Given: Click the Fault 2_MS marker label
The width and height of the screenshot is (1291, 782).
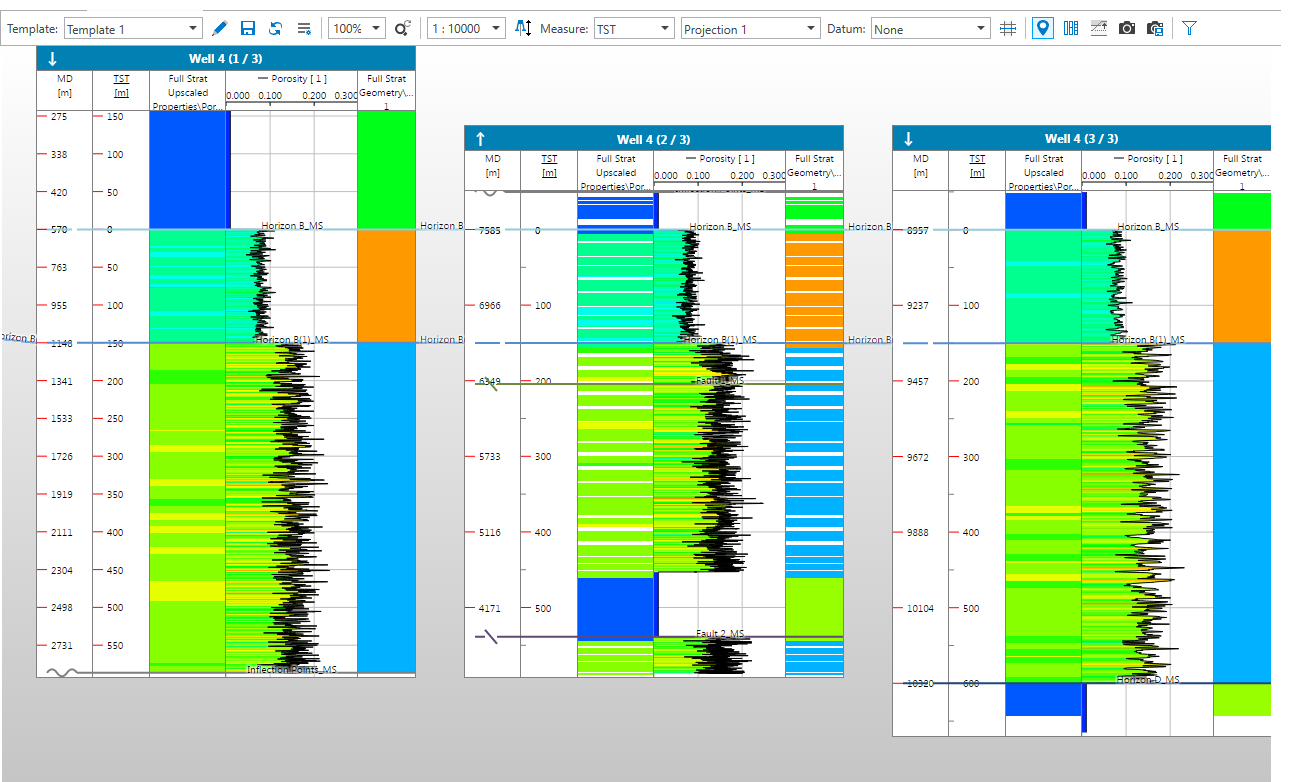Looking at the screenshot, I should tap(720, 634).
